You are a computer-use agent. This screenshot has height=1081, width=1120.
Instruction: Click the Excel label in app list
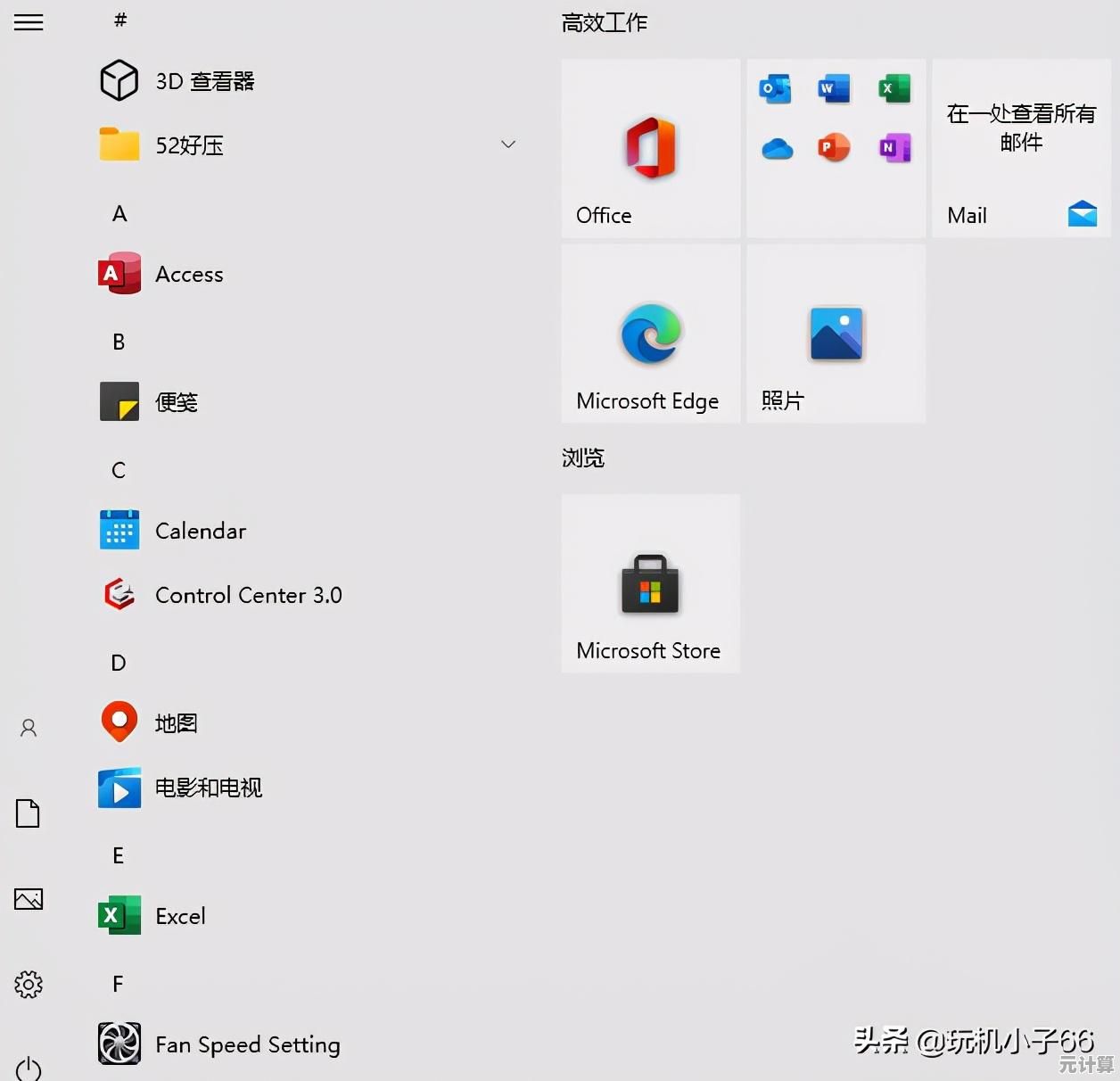coord(180,916)
